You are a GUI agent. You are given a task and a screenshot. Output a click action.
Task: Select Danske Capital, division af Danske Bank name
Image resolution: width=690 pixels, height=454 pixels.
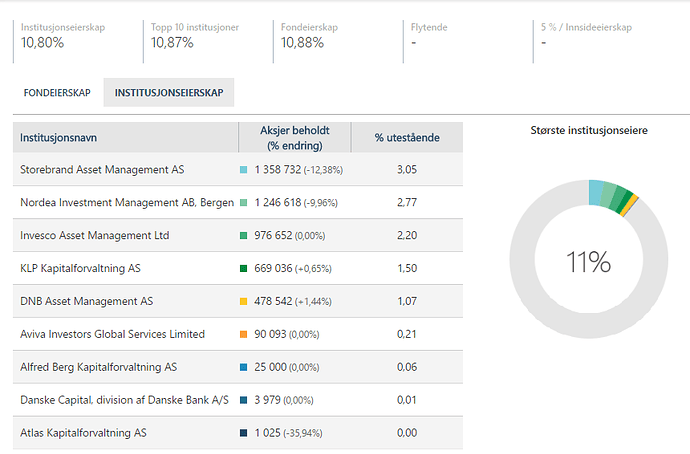pos(125,400)
